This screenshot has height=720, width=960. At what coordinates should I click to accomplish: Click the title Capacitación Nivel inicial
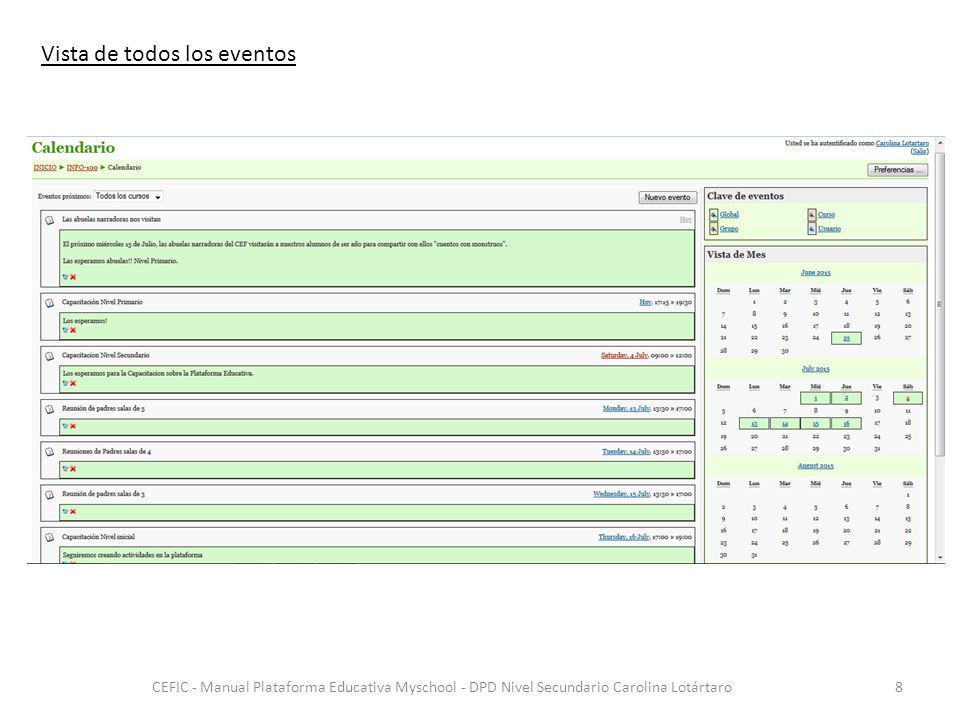pos(98,536)
